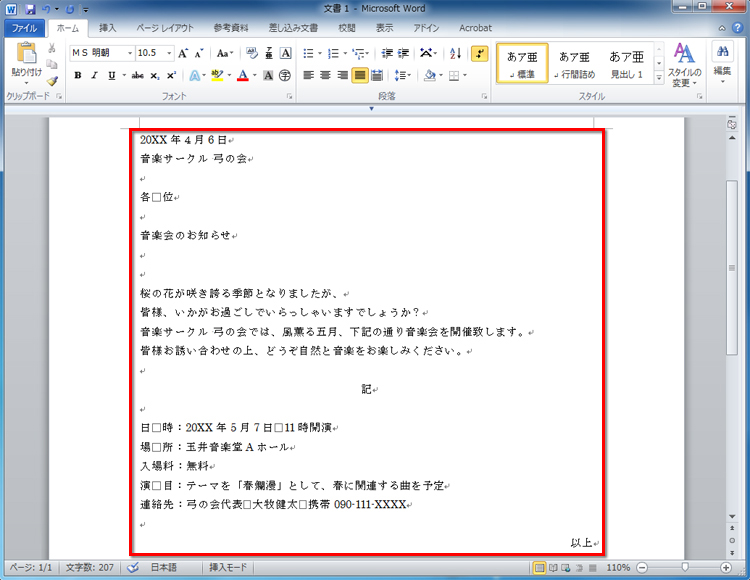750x580 pixels.
Task: Click 挿入モード in status bar
Action: (x=228, y=568)
